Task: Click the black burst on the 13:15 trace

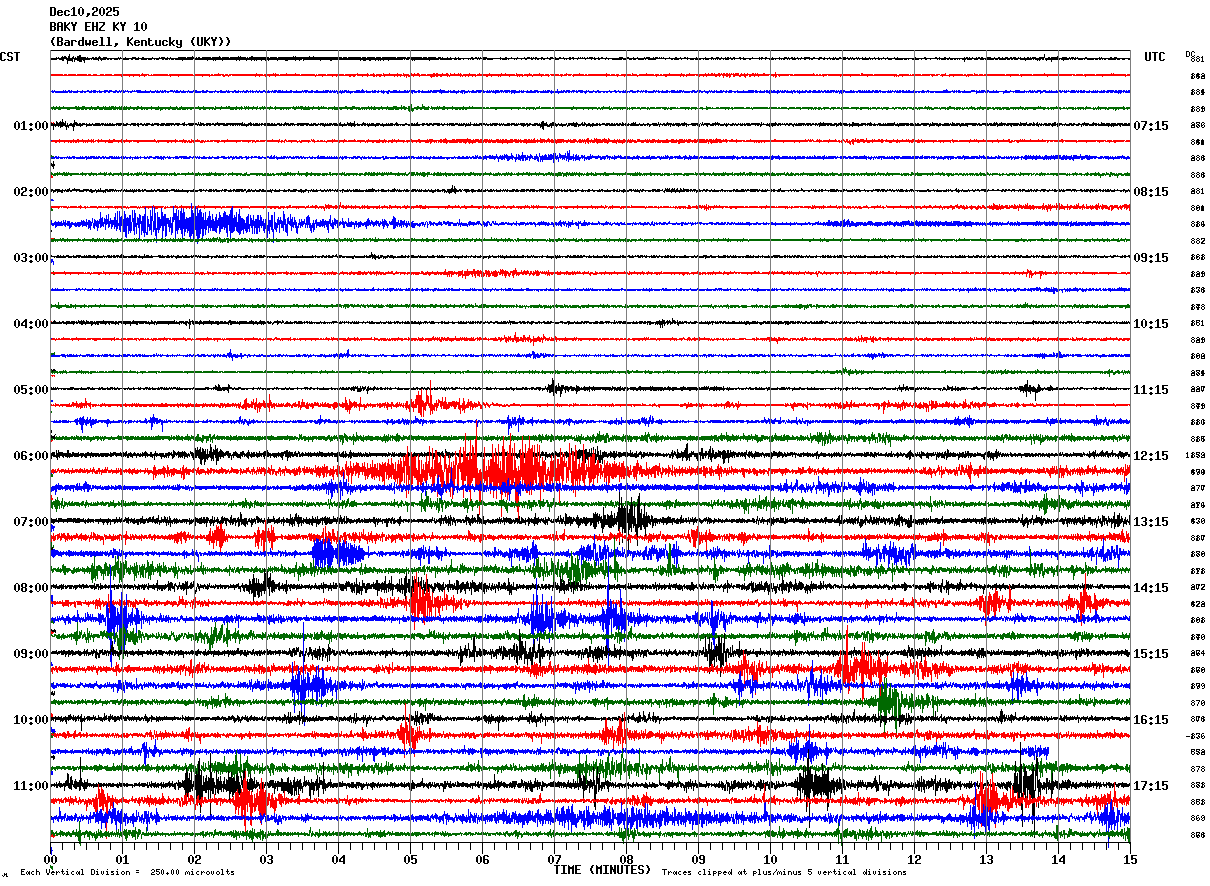Action: click(628, 518)
